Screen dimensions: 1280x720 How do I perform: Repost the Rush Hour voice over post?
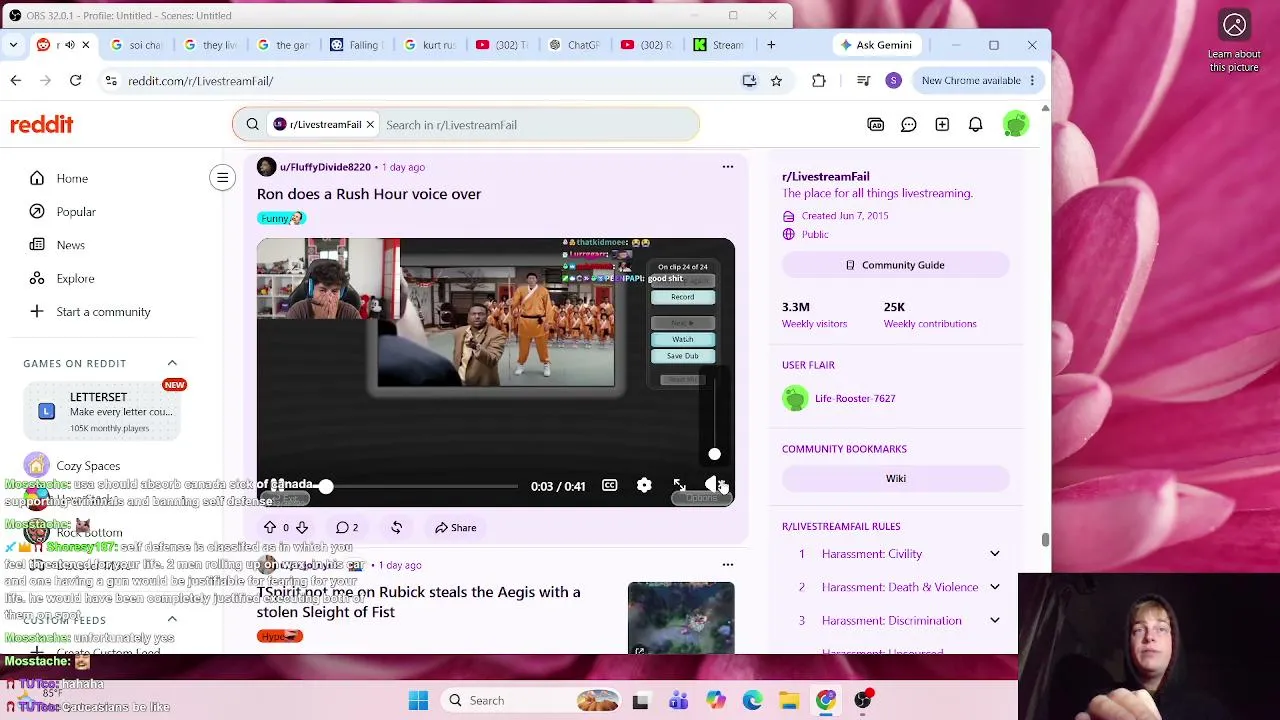(396, 527)
